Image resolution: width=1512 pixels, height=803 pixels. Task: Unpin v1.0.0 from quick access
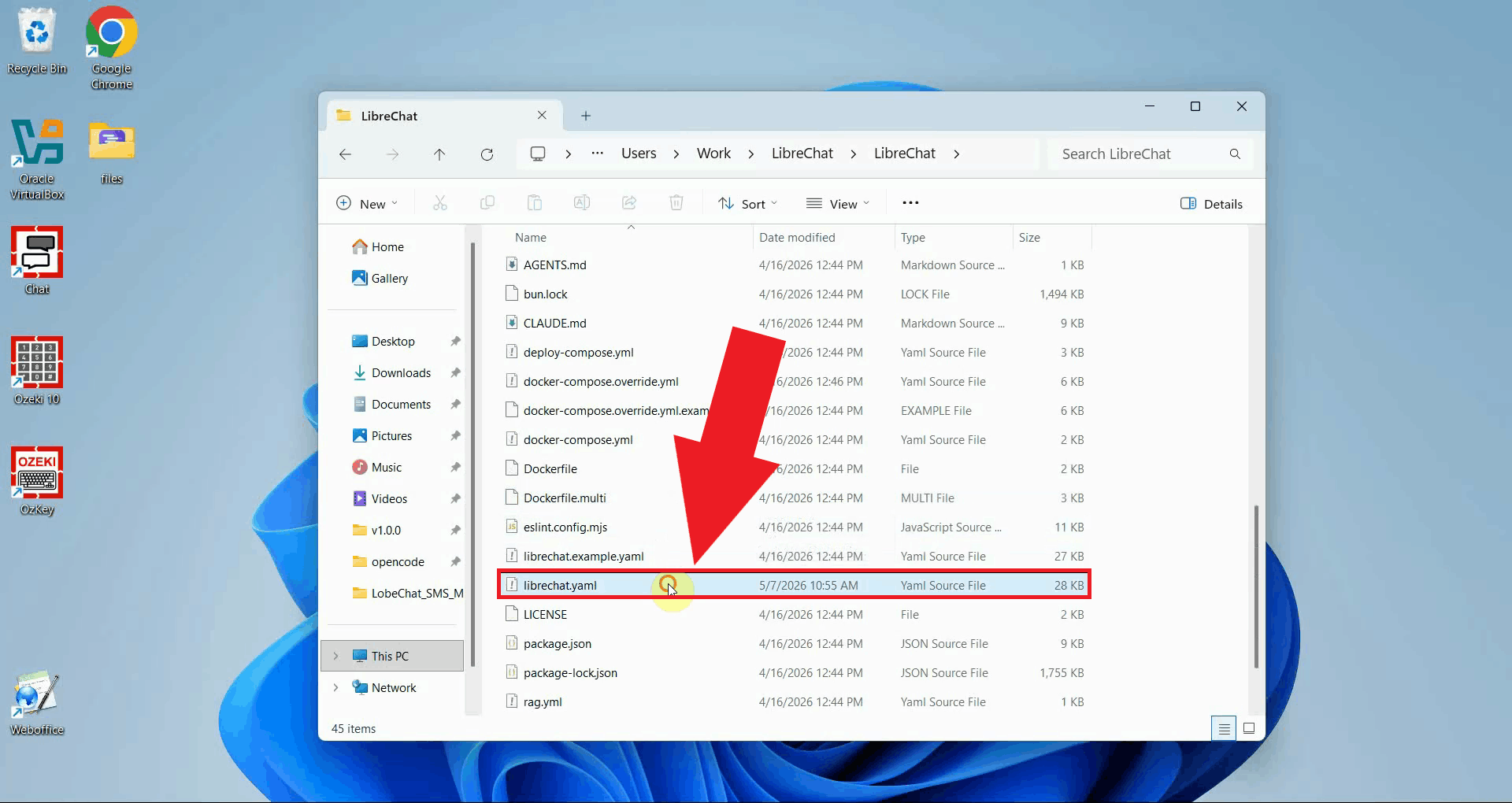click(x=455, y=530)
